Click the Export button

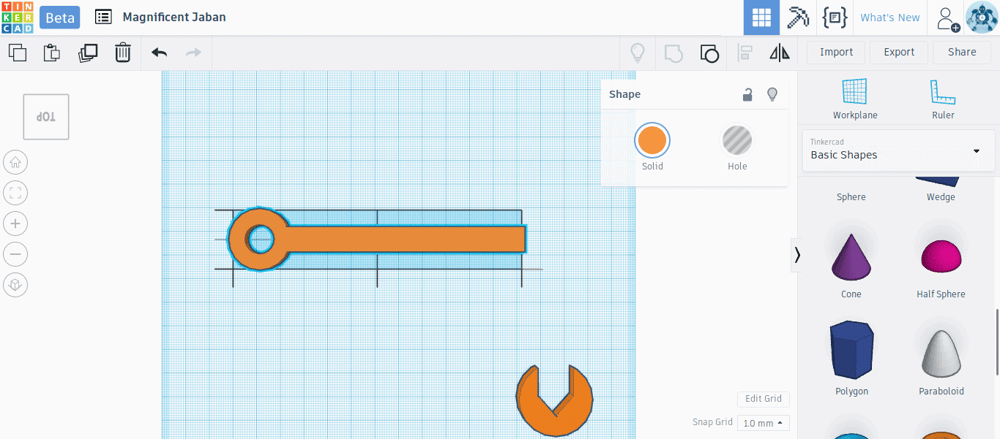pyautogui.click(x=899, y=52)
